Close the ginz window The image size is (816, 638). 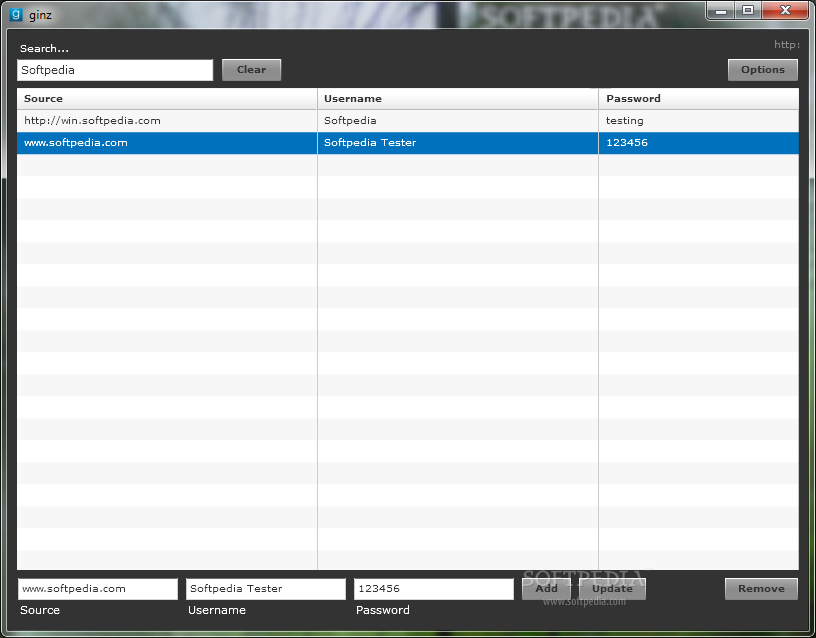point(785,10)
